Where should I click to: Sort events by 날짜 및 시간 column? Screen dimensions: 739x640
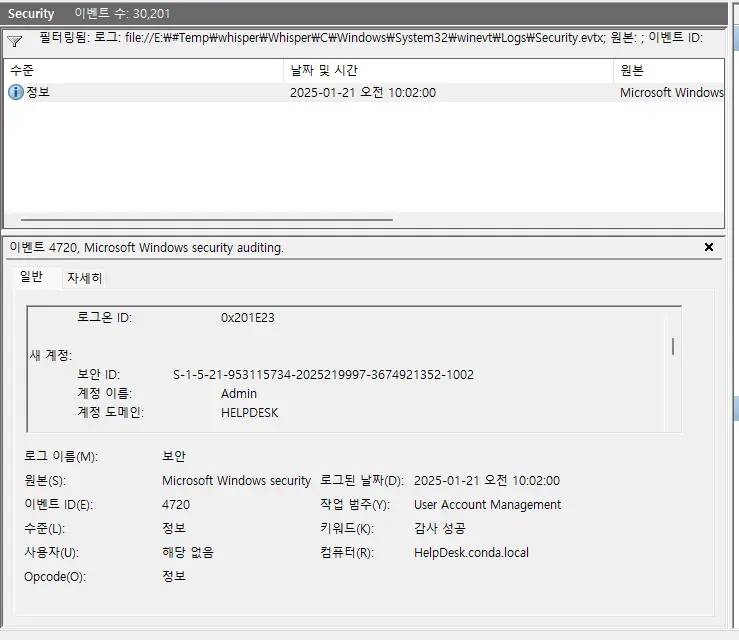(x=447, y=71)
